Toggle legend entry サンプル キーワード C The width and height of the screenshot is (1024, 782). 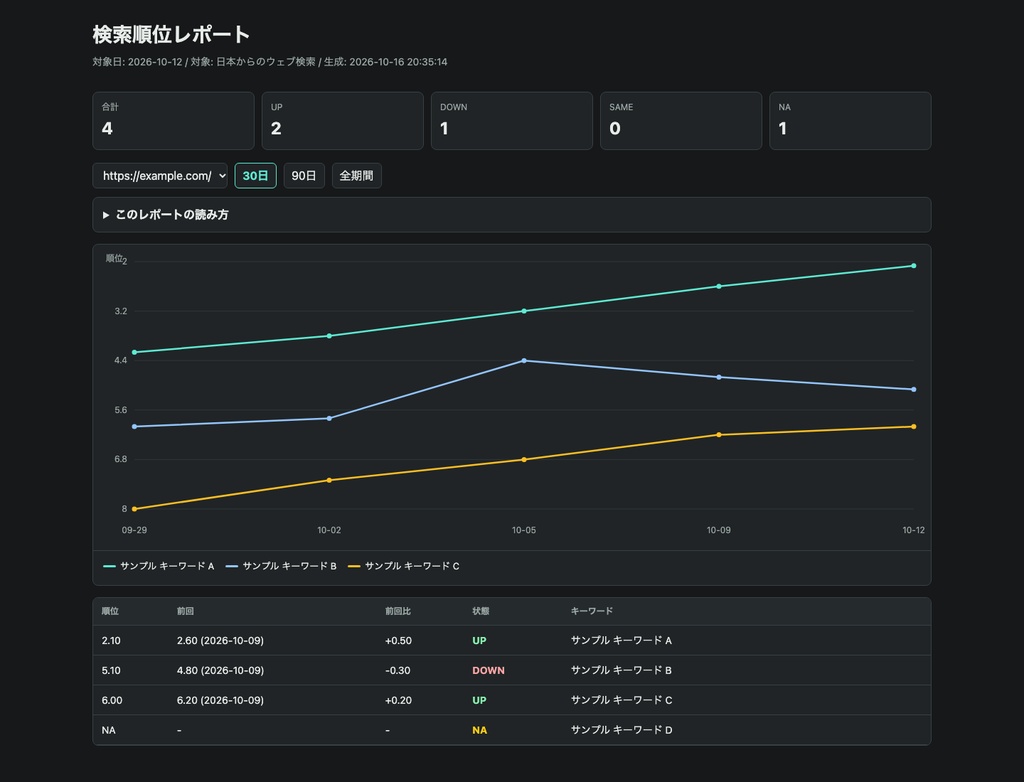coord(404,566)
